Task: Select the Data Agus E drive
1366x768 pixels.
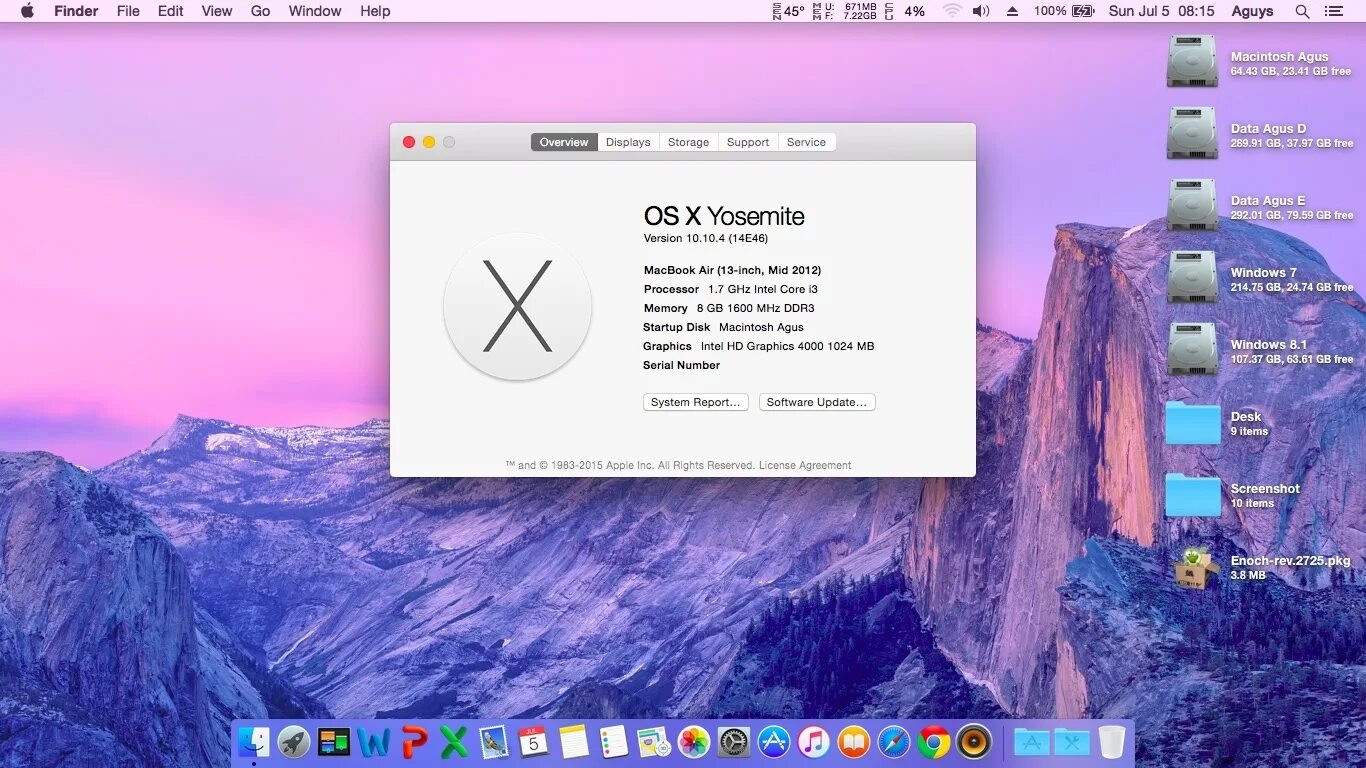Action: (1192, 206)
